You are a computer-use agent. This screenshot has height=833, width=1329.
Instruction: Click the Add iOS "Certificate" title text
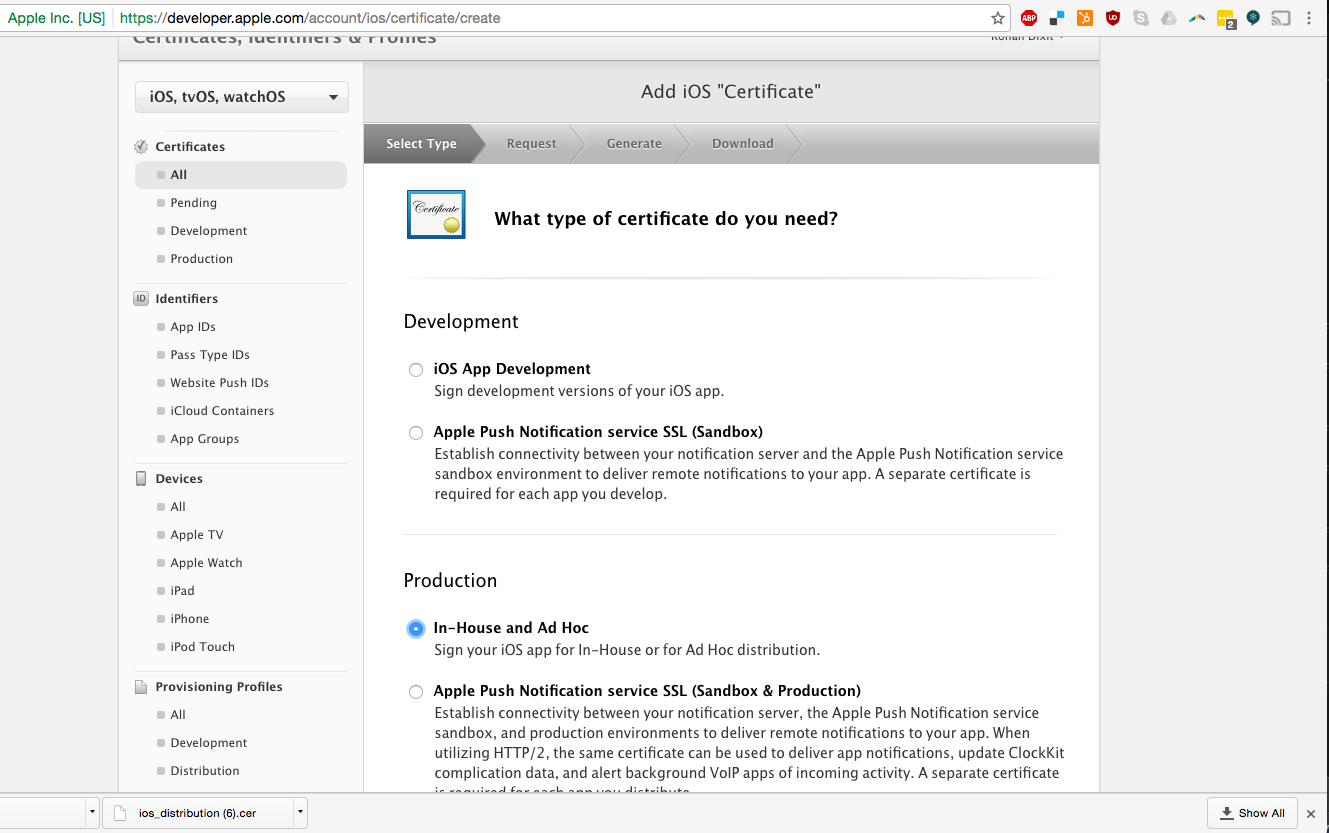point(731,92)
